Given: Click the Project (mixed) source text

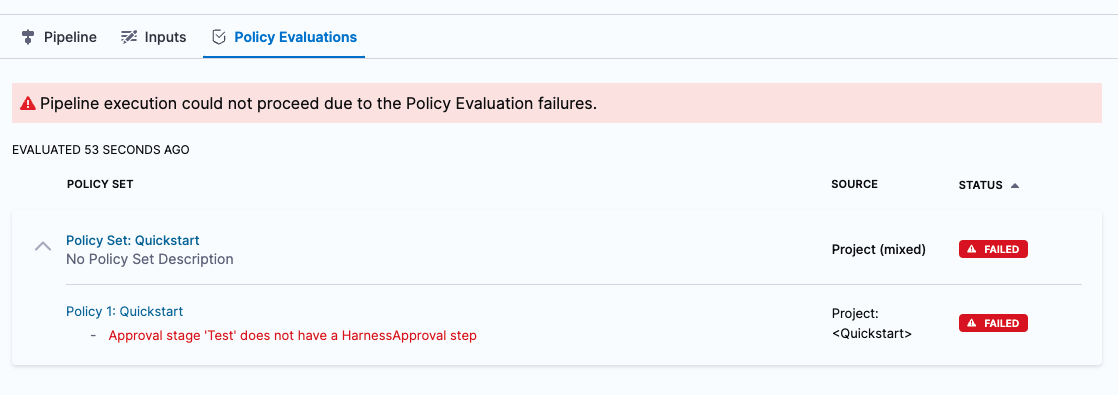Looking at the screenshot, I should coord(878,250).
